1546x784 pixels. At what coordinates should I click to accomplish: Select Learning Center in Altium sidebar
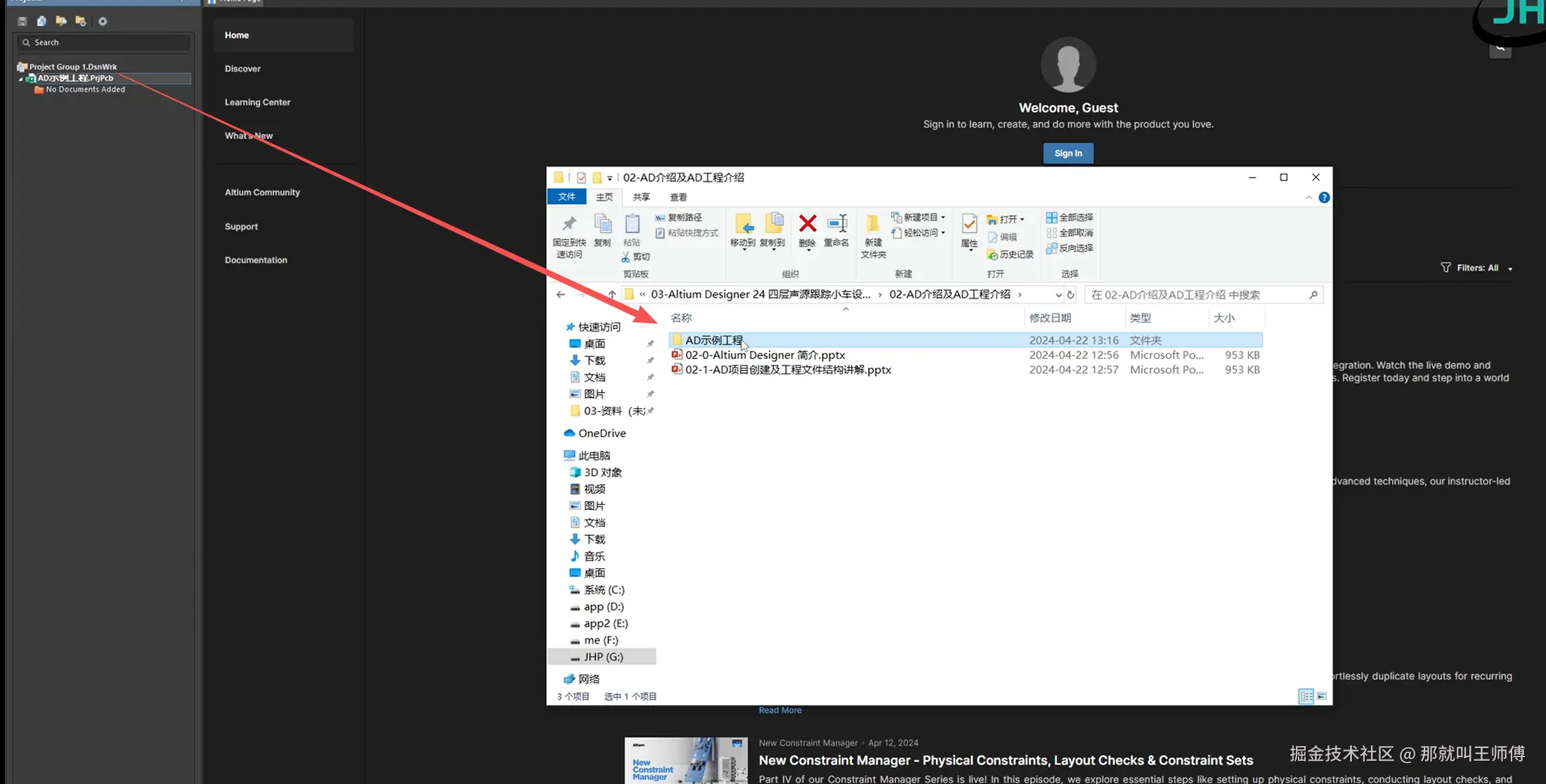click(257, 103)
